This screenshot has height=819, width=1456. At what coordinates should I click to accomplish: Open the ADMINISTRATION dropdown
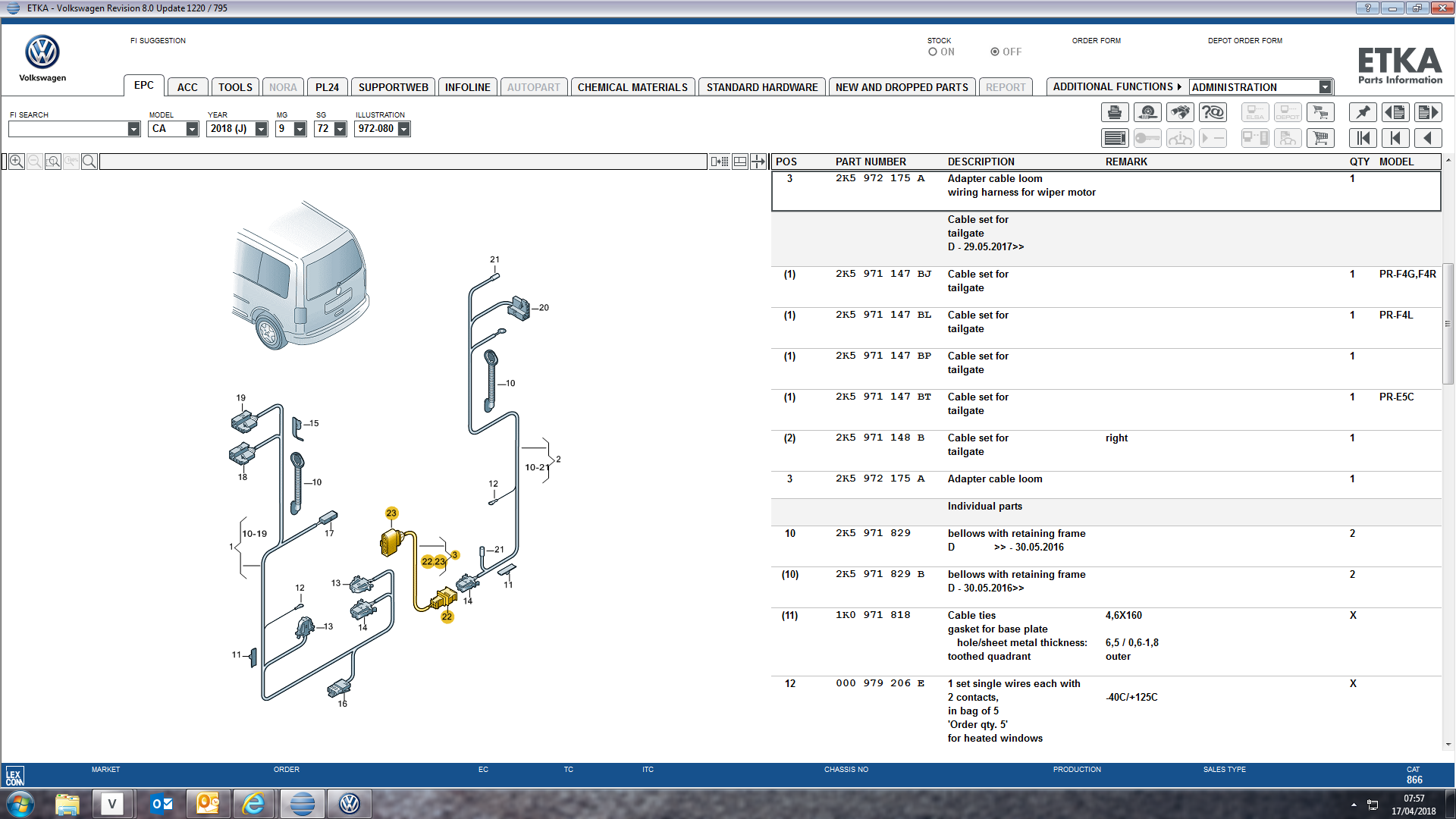tap(1325, 87)
